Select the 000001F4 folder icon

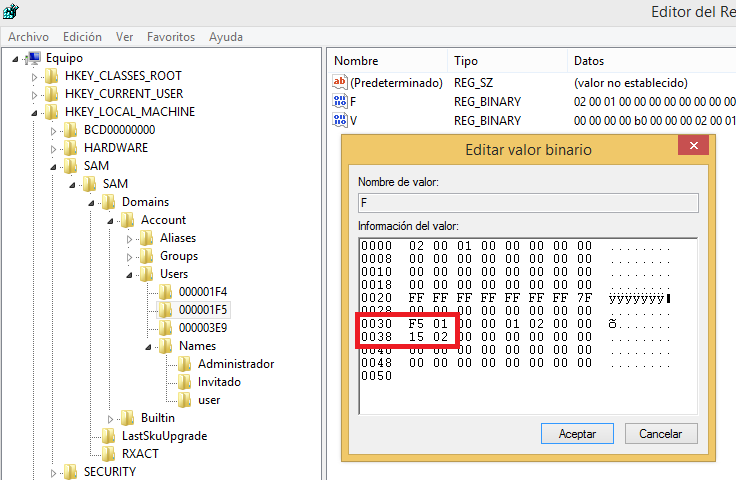165,292
